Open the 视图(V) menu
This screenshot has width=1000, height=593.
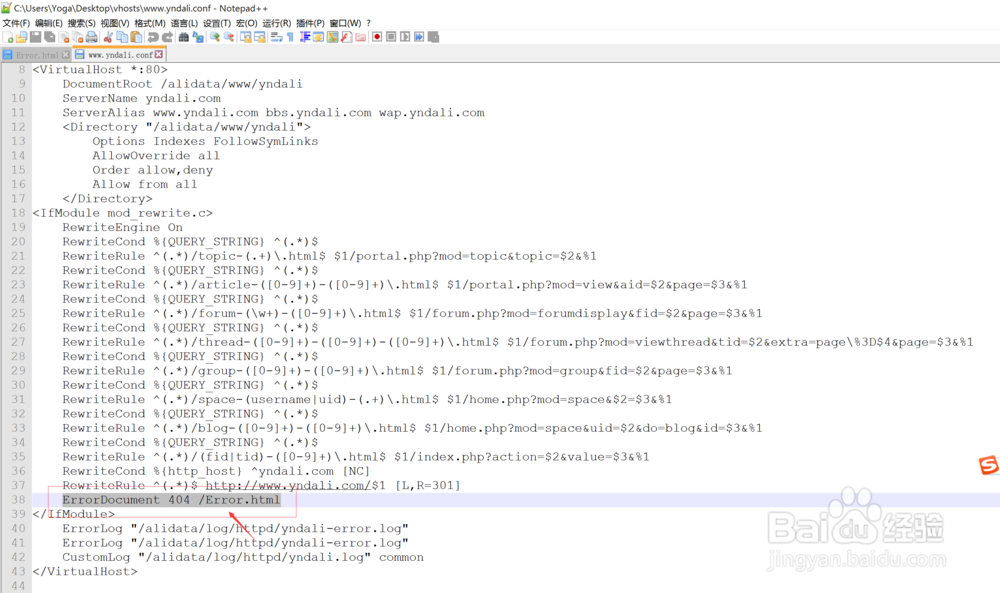(115, 23)
